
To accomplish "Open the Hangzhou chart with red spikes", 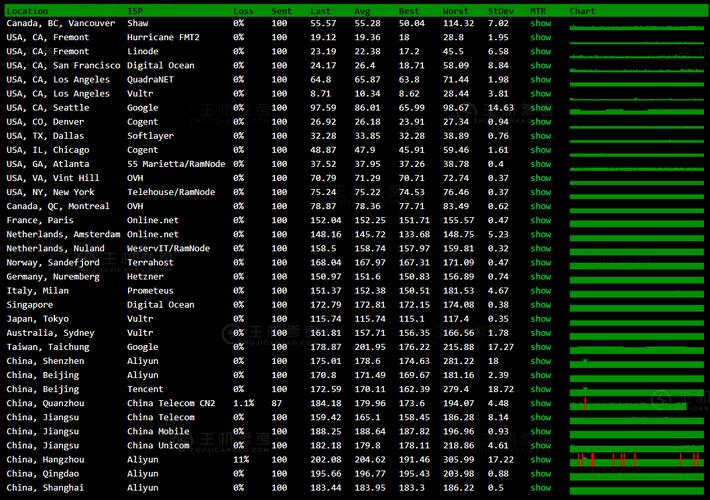I will pos(637,459).
